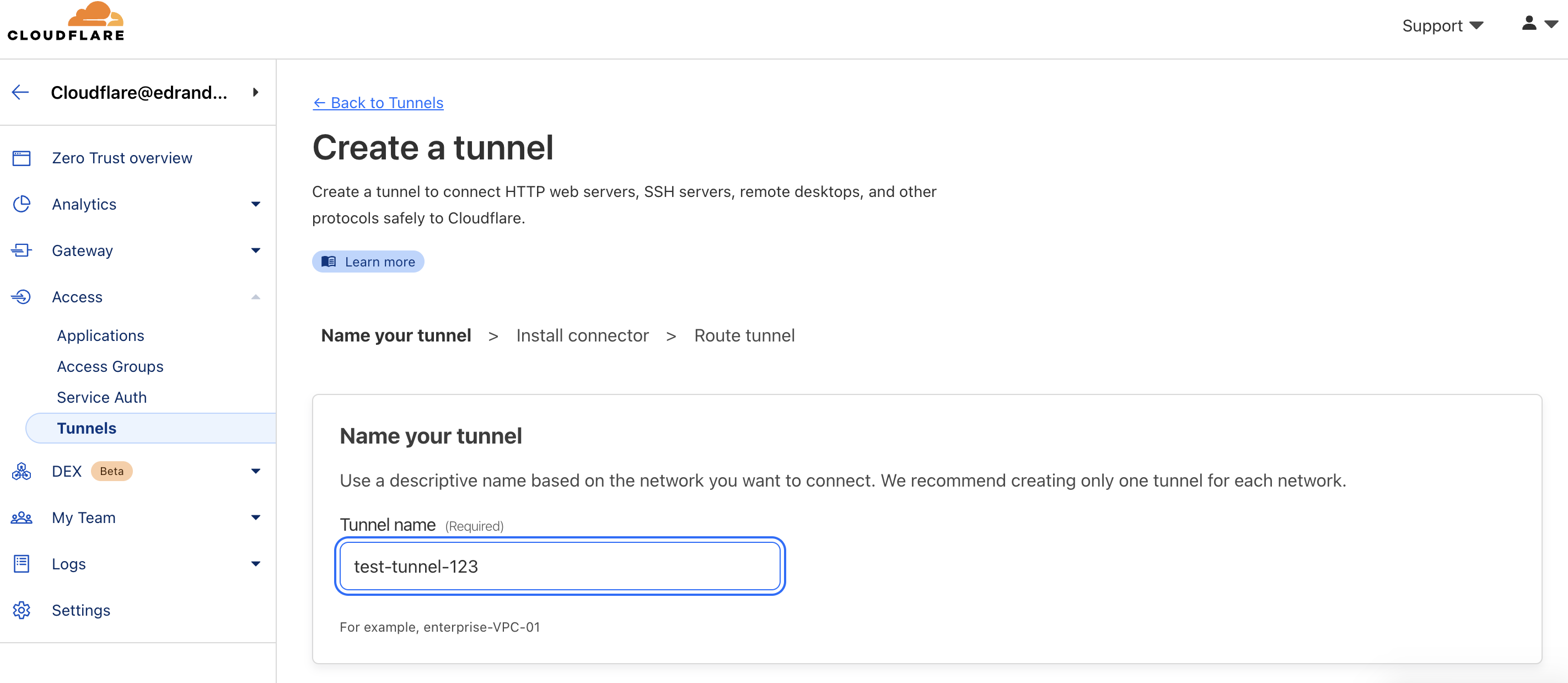Image resolution: width=1568 pixels, height=683 pixels.
Task: Select Applications under Access
Action: (x=100, y=336)
